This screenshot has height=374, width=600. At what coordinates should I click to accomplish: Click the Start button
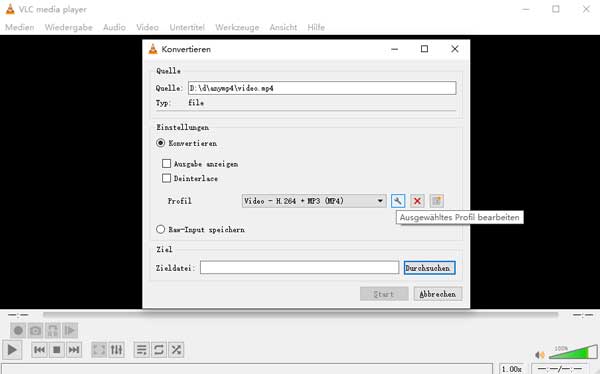(384, 294)
